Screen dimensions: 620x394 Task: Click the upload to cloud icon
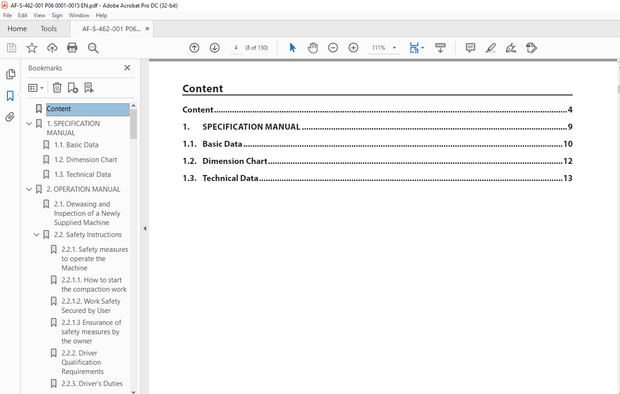(x=52, y=48)
